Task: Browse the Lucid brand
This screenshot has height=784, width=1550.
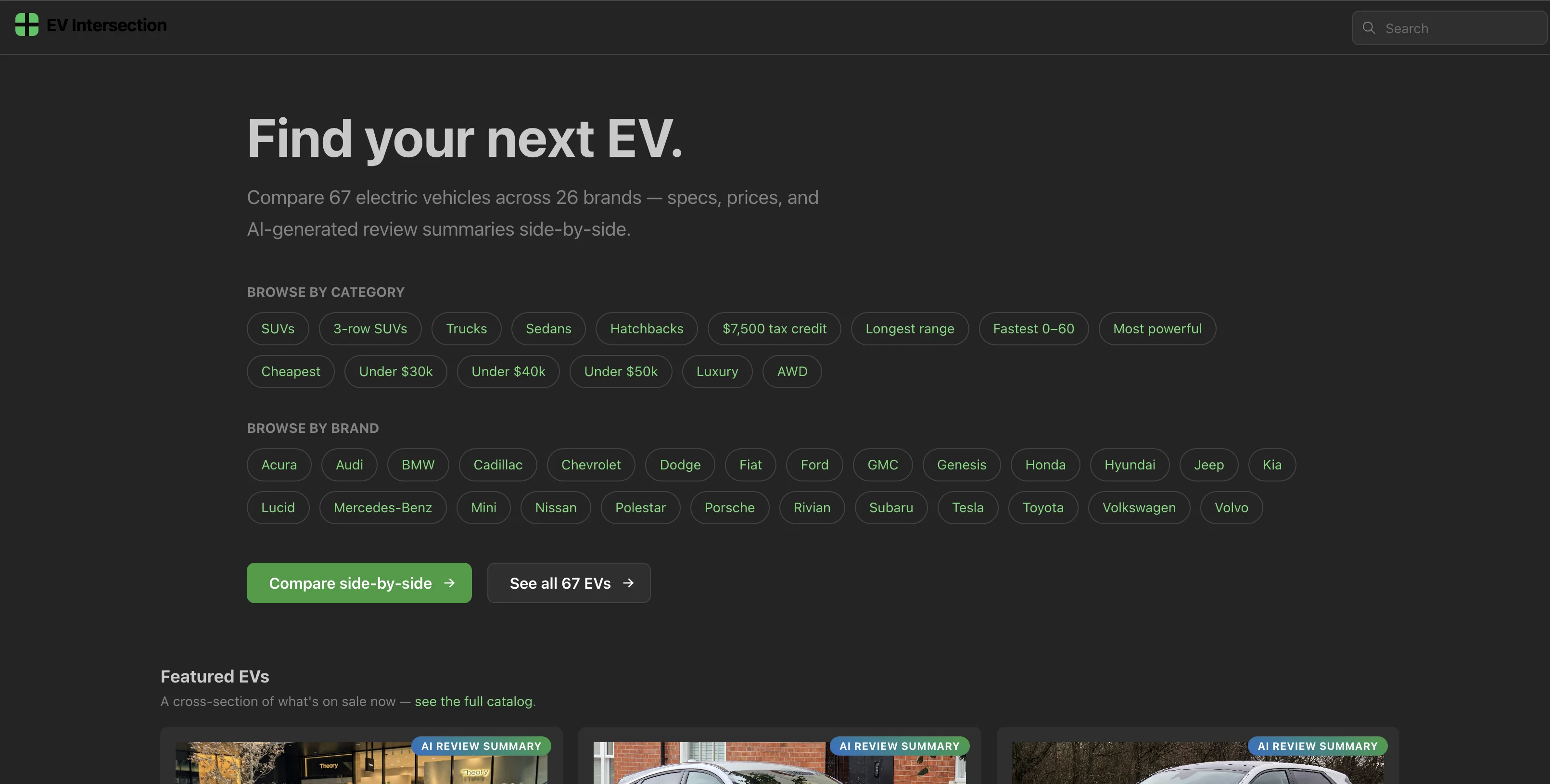Action: point(278,507)
